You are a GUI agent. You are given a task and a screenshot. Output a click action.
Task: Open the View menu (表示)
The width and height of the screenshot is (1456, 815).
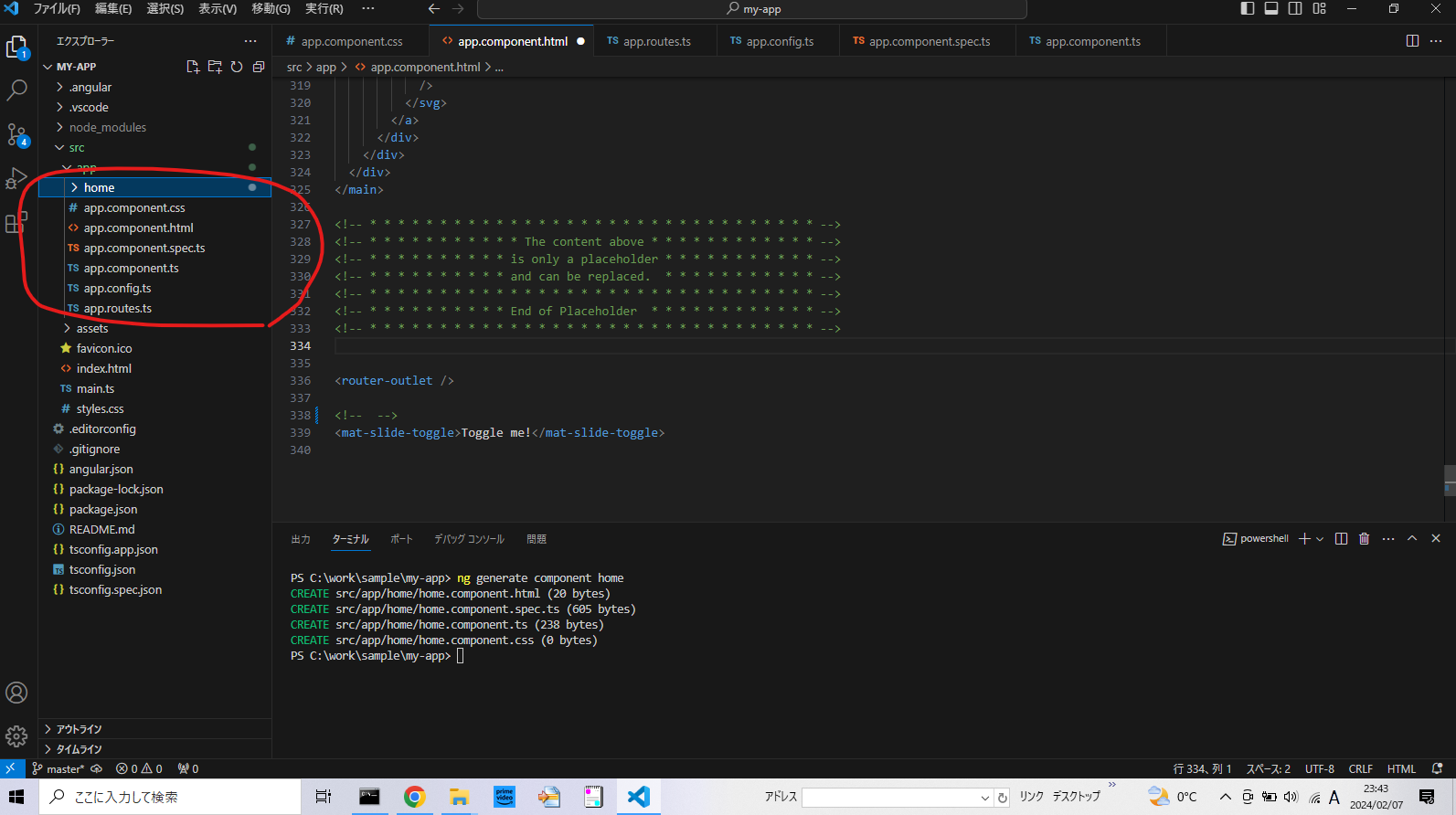(x=218, y=9)
